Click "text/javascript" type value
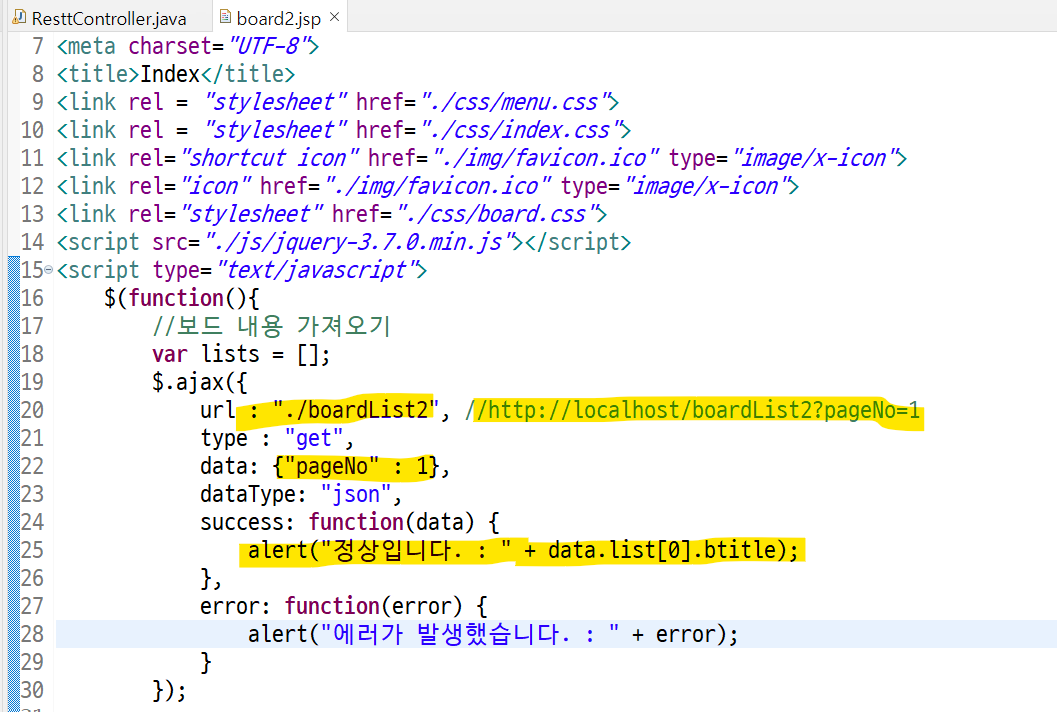 pos(316,270)
